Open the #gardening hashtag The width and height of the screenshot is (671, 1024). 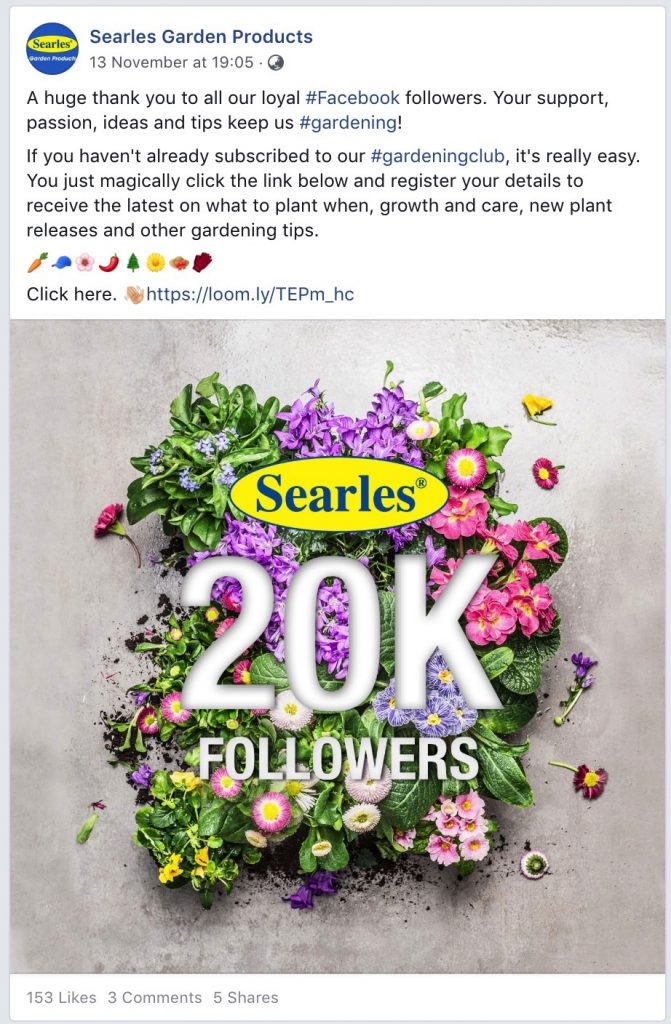[x=348, y=123]
